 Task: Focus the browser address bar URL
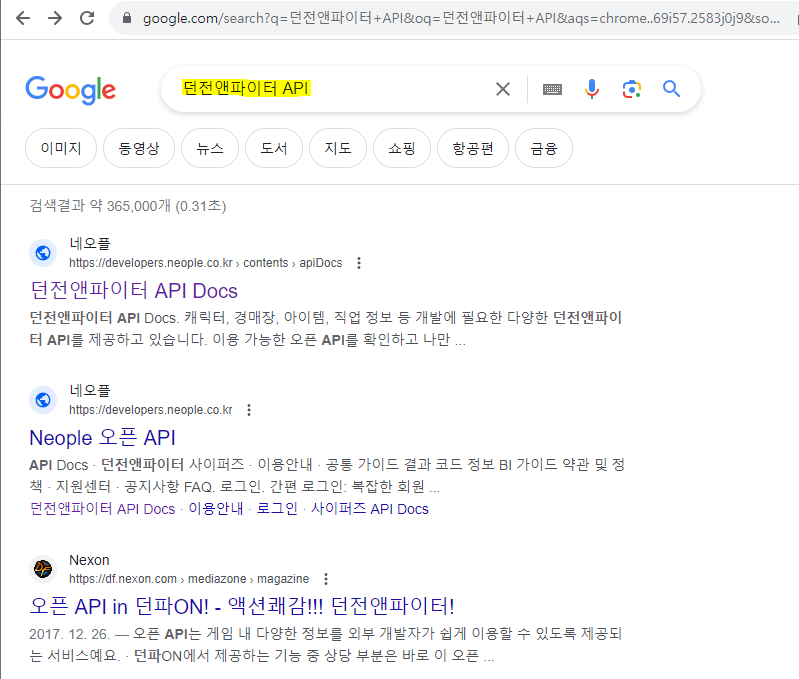point(461,18)
